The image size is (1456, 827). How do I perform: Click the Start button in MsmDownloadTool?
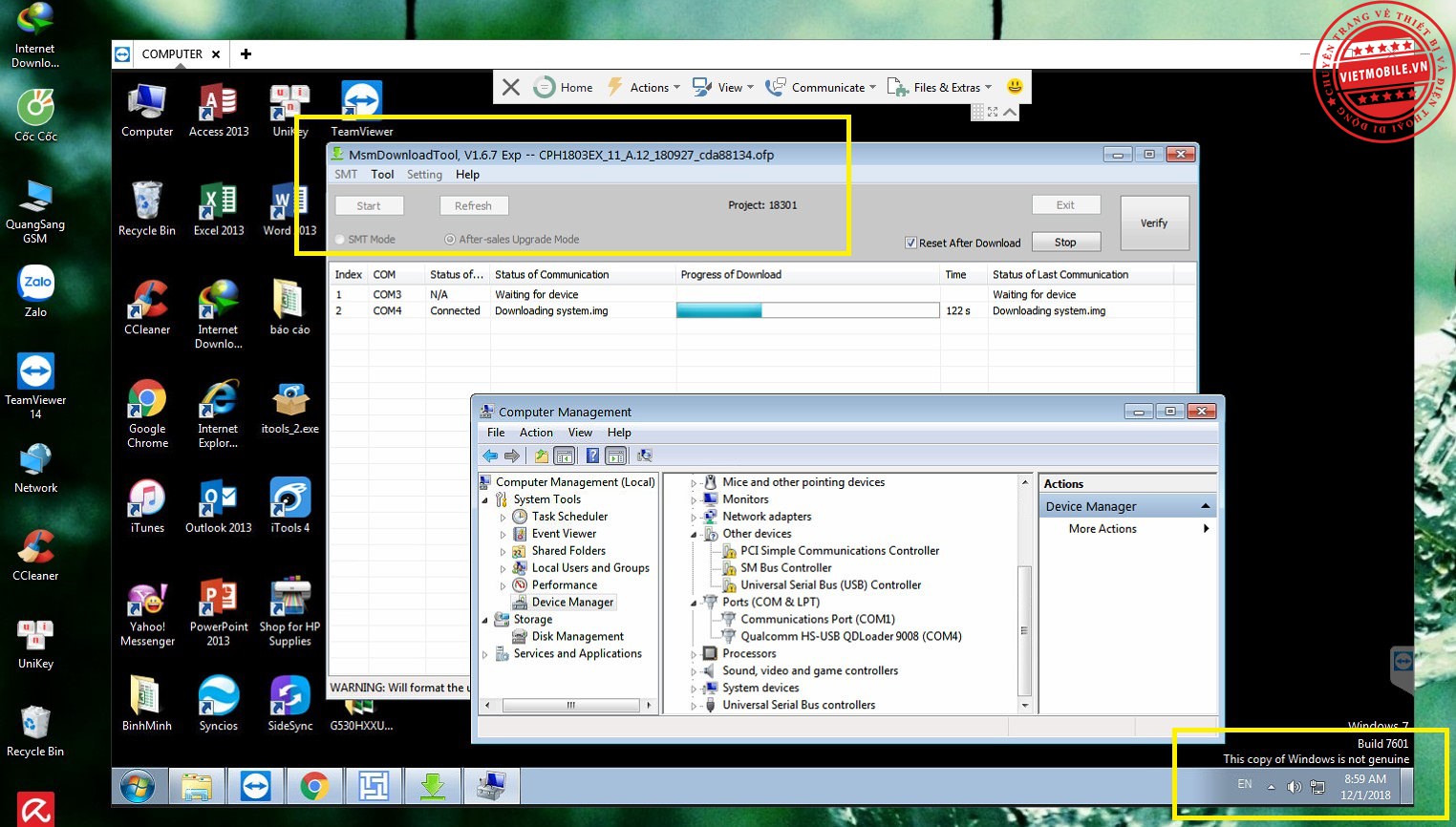click(x=369, y=206)
